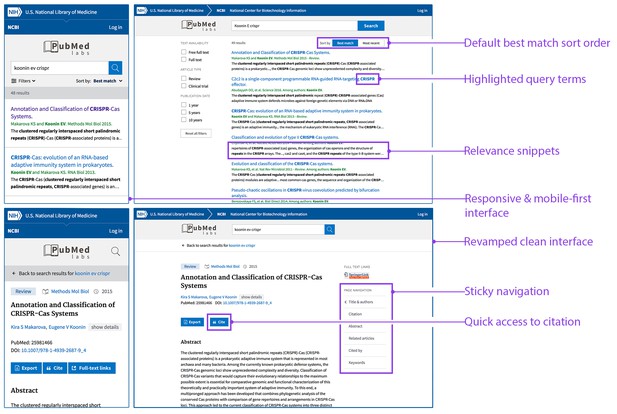Jump to 'Title & authors' in page navigation
Image resolution: width=617 pixels, height=414 pixels.
(x=361, y=302)
